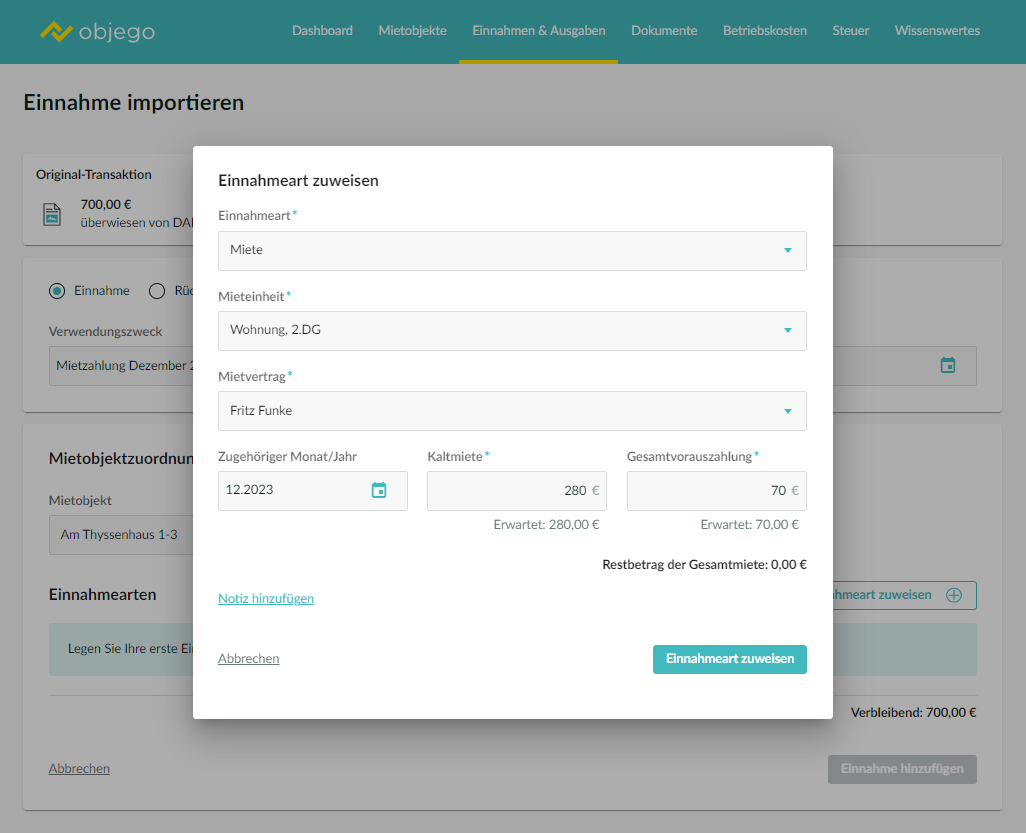The width and height of the screenshot is (1026, 833).
Task: Click the calendar icon in background date field
Action: (x=948, y=366)
